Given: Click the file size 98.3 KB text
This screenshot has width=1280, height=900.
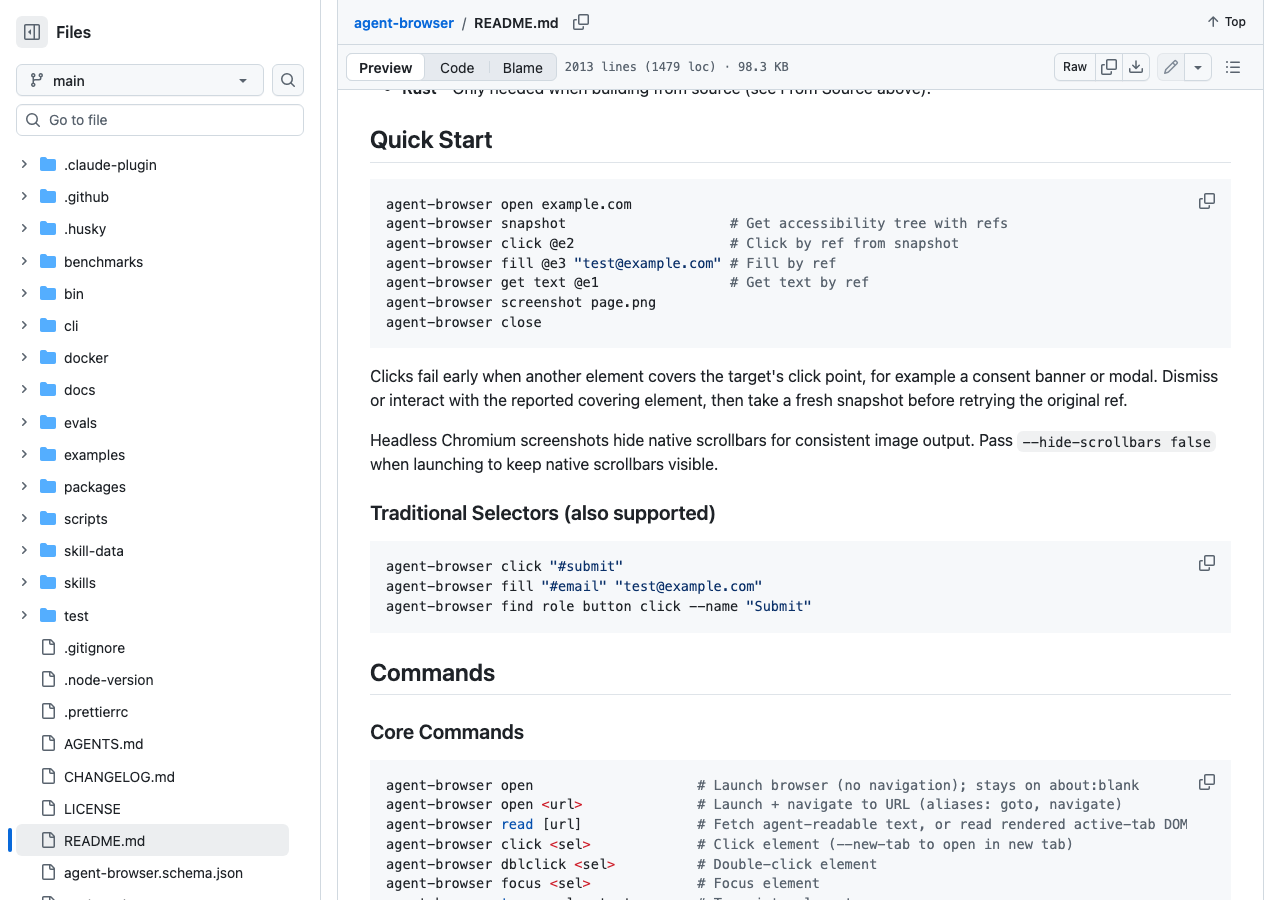Looking at the screenshot, I should pyautogui.click(x=763, y=67).
